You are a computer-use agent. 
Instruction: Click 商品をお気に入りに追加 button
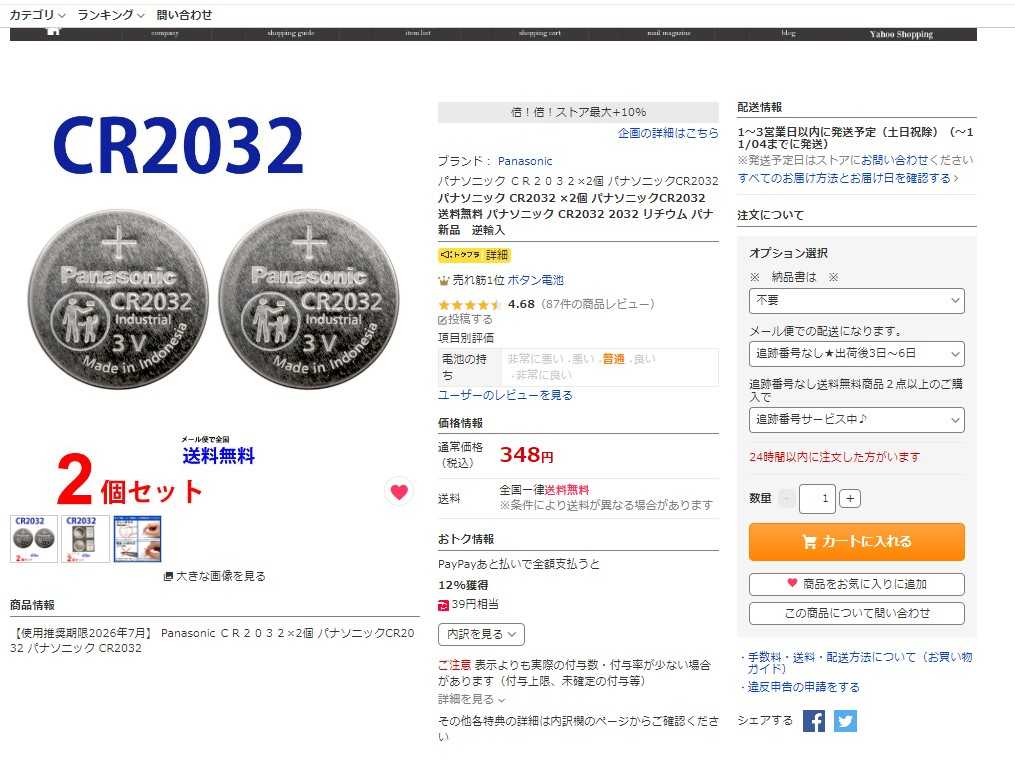pos(856,584)
